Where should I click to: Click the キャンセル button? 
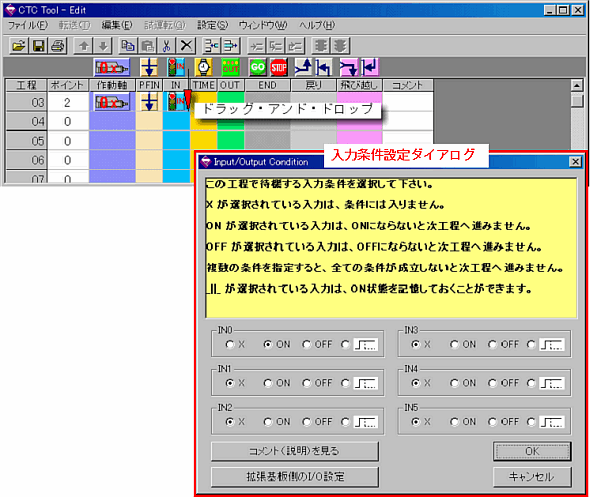pyautogui.click(x=532, y=477)
